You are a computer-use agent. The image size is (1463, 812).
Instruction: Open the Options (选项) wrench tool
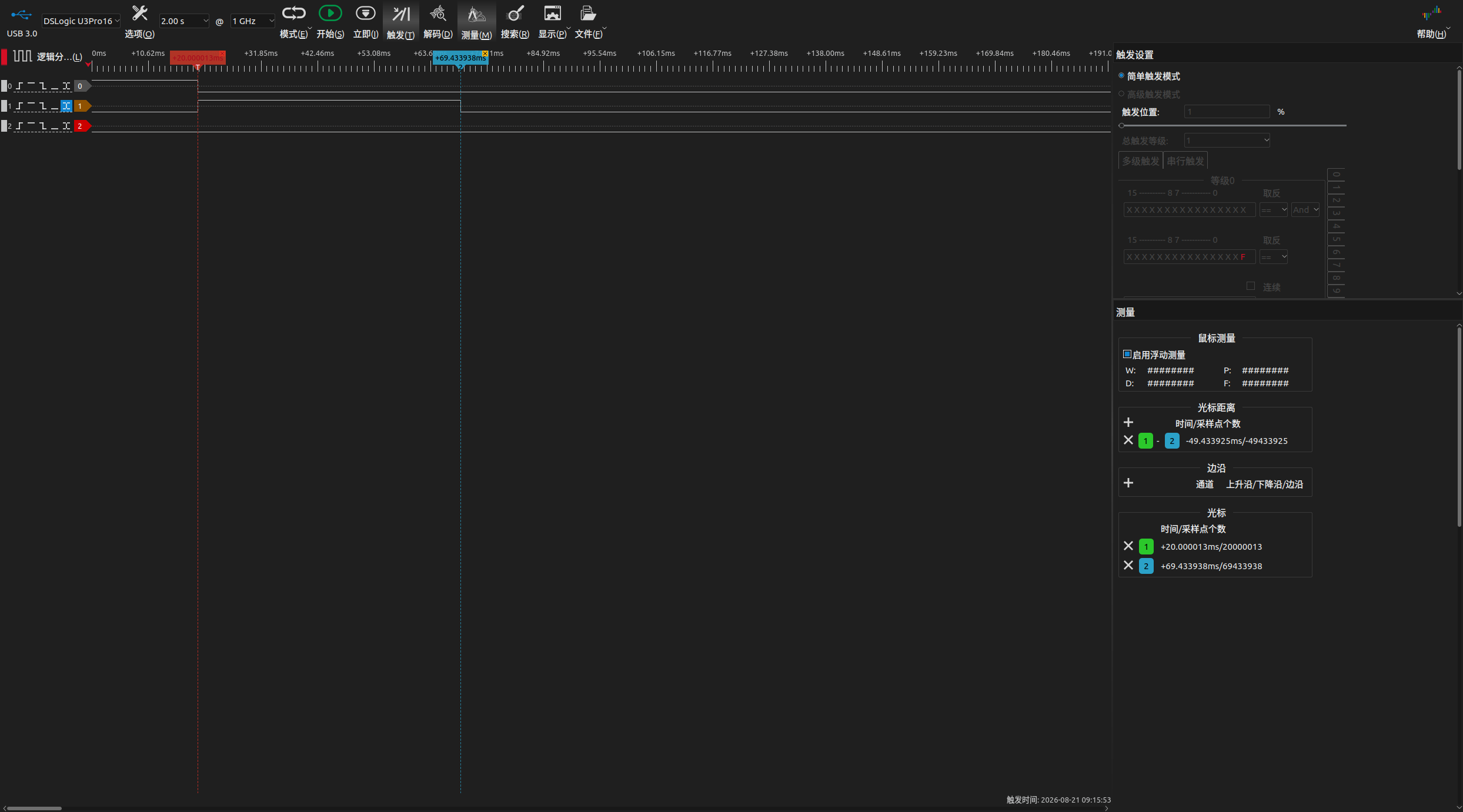139,14
